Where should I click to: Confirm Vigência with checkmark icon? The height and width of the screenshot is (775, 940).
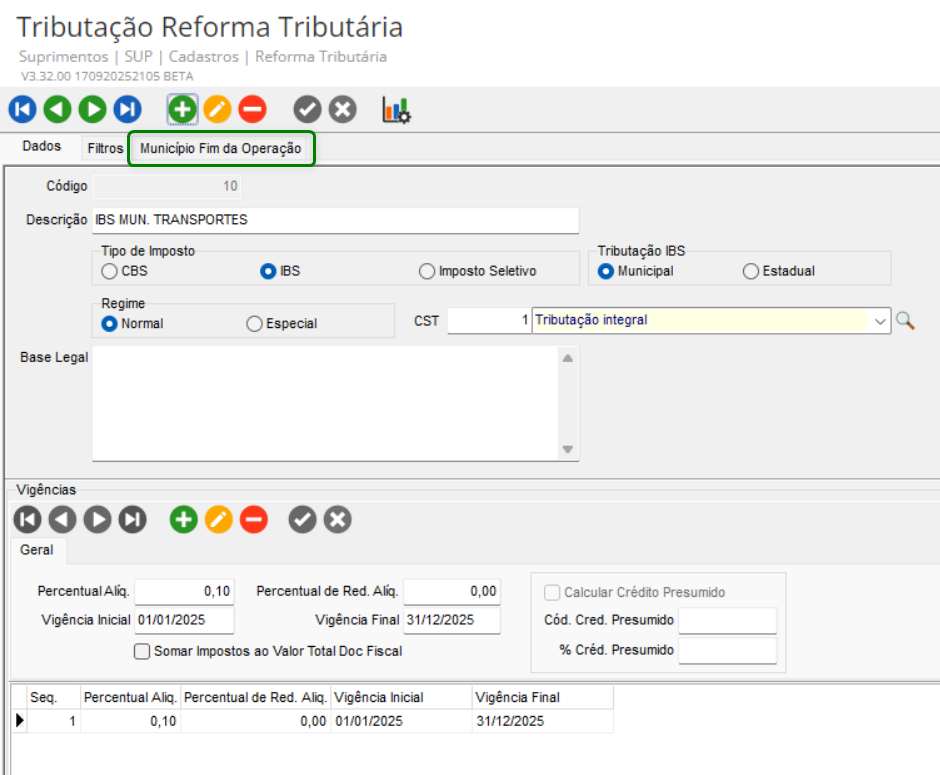(x=303, y=520)
